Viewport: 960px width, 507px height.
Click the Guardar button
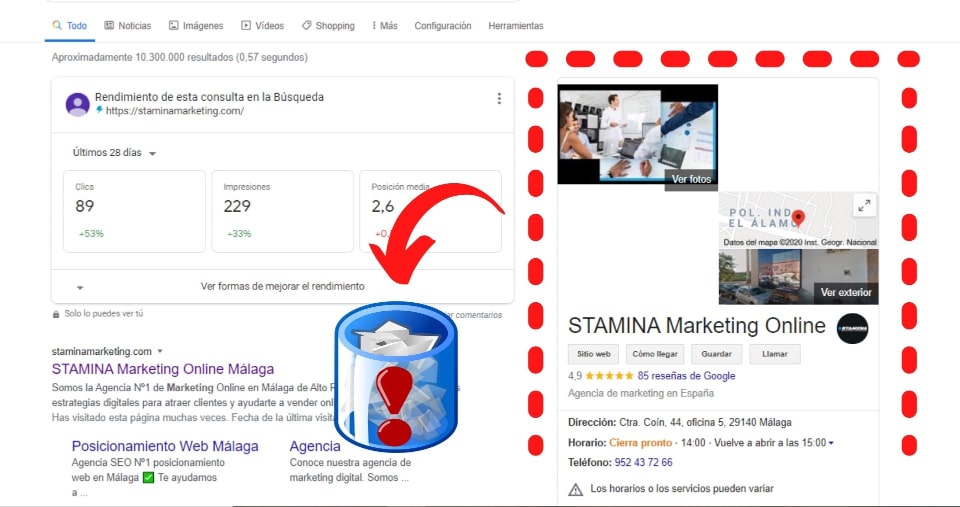(x=716, y=354)
